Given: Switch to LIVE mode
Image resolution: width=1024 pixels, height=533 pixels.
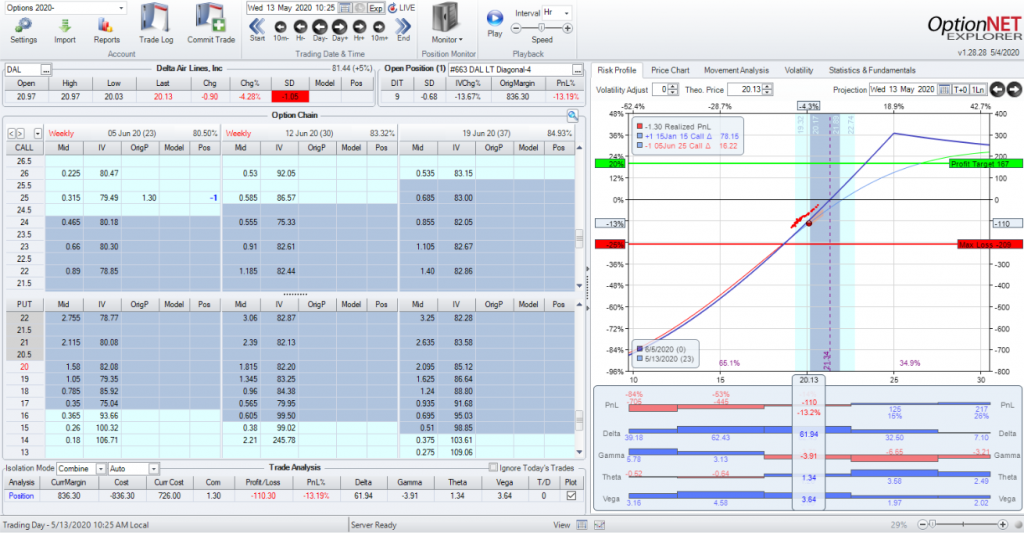Looking at the screenshot, I should coord(402,8).
